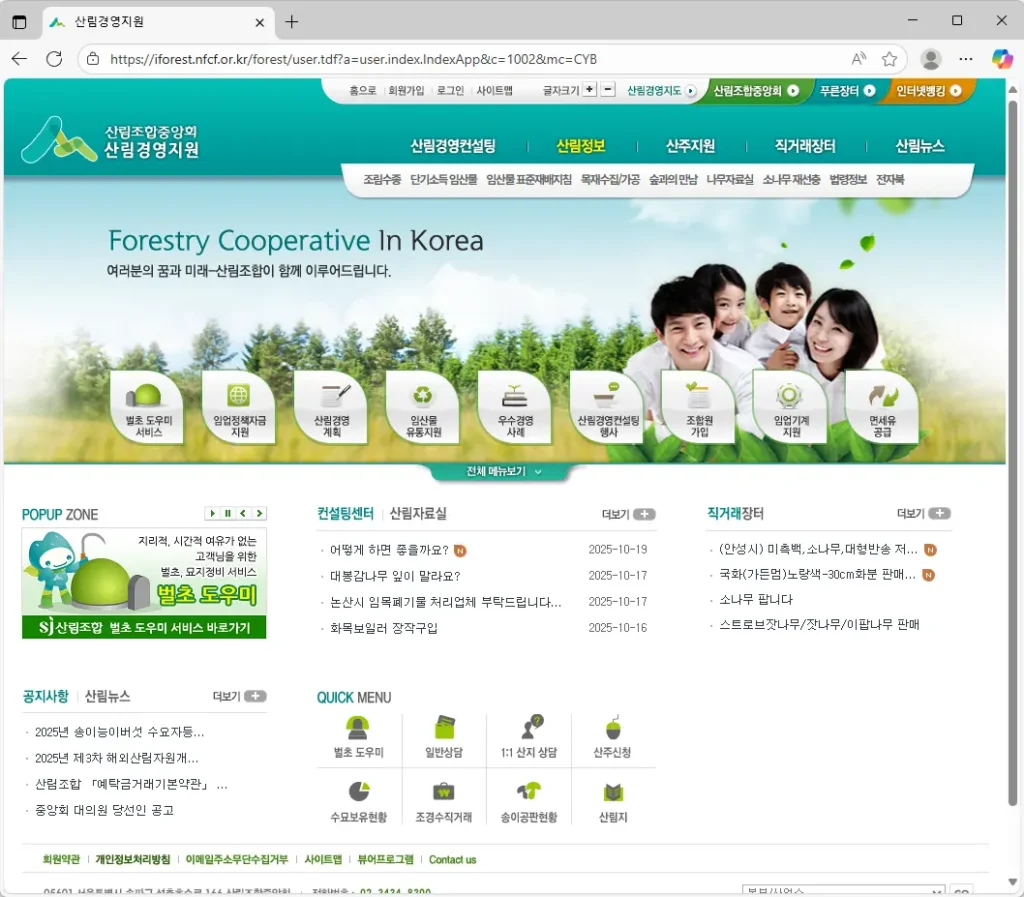Open the 산림정보 main menu item

click(x=581, y=146)
